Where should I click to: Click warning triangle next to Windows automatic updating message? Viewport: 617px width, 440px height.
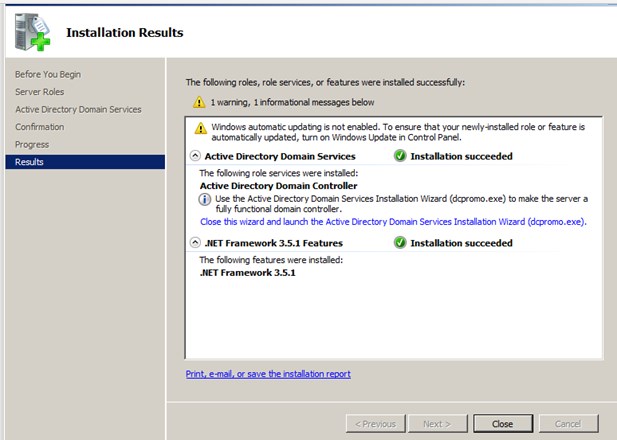pyautogui.click(x=201, y=128)
